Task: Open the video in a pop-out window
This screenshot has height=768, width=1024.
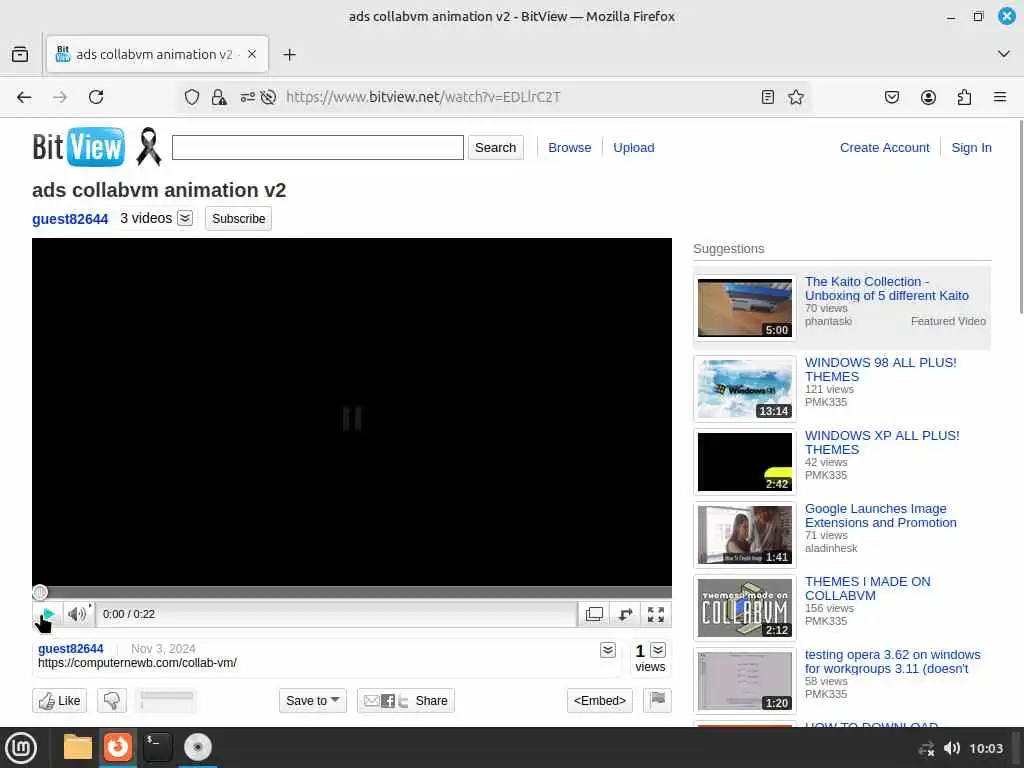Action: point(594,614)
